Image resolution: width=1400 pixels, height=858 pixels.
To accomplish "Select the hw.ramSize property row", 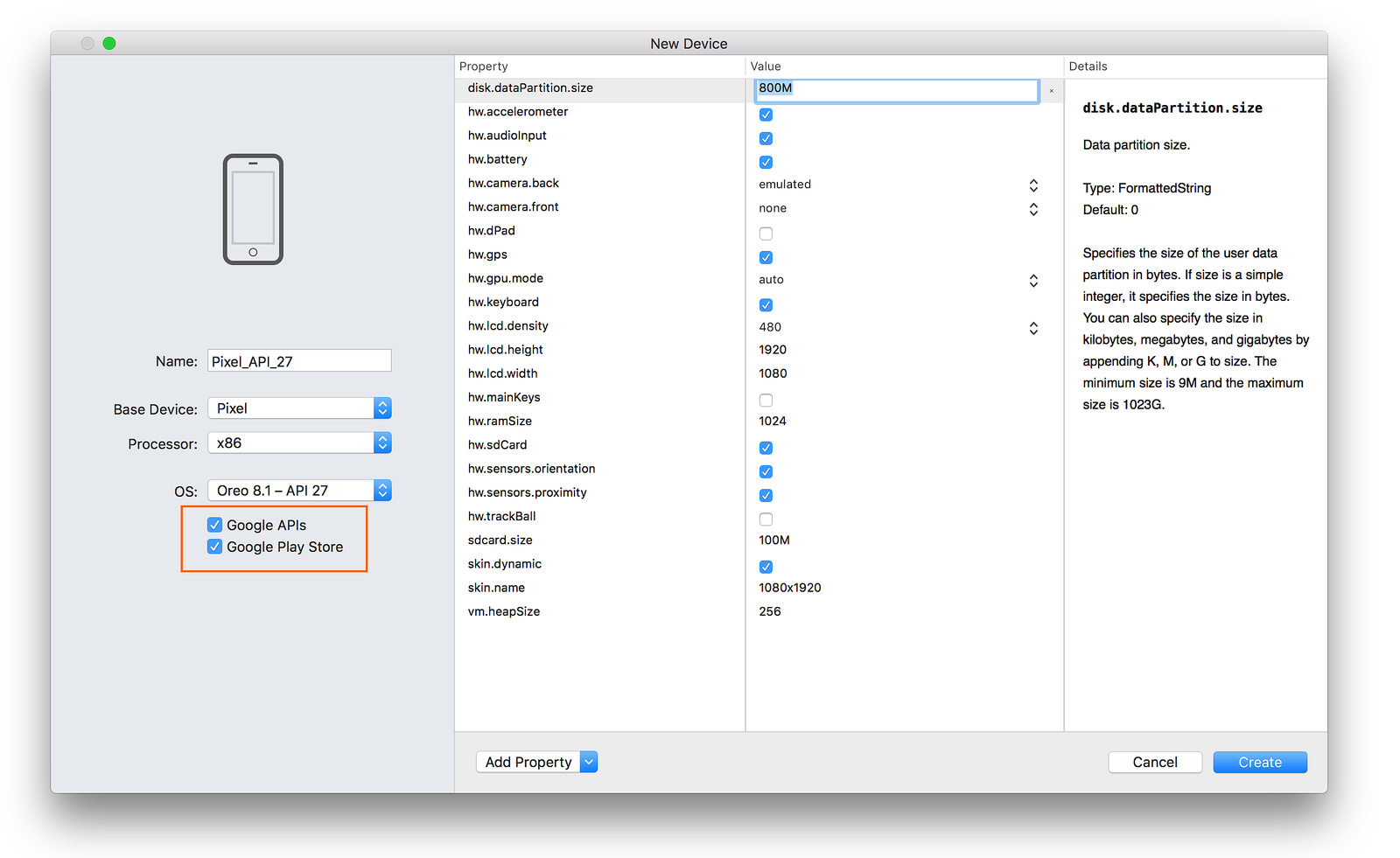I will pos(500,422).
